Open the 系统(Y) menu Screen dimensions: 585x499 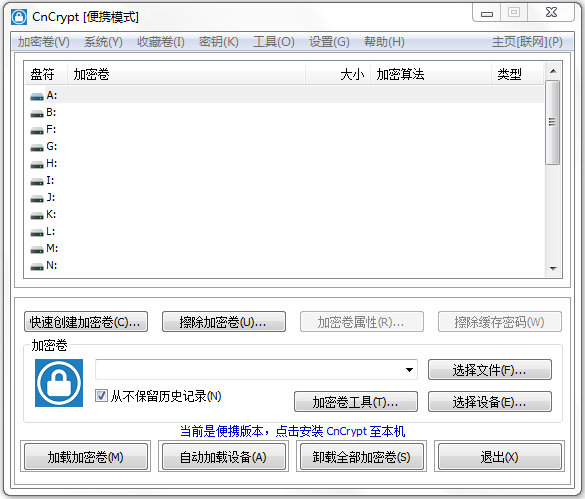pyautogui.click(x=103, y=42)
